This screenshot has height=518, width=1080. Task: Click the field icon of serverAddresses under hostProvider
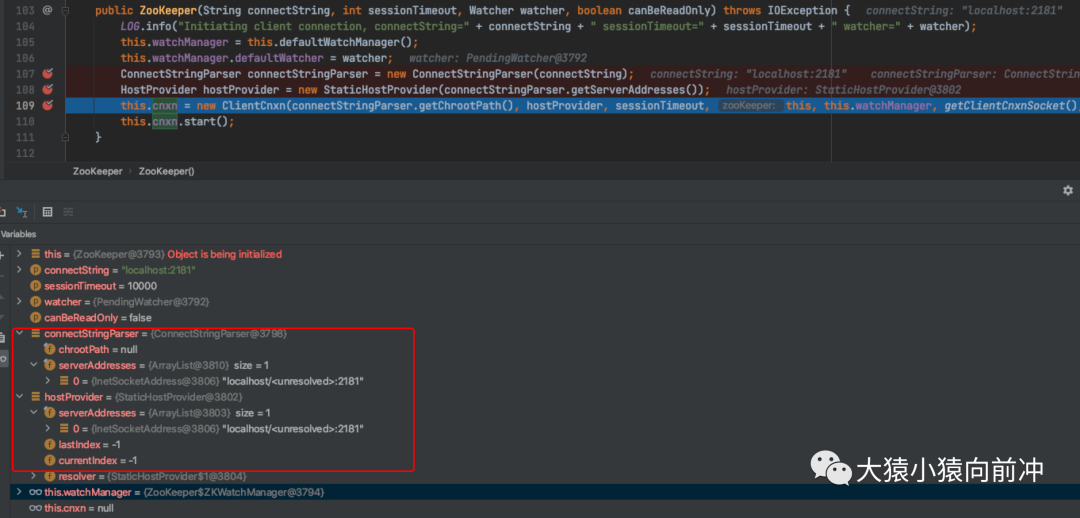point(50,413)
